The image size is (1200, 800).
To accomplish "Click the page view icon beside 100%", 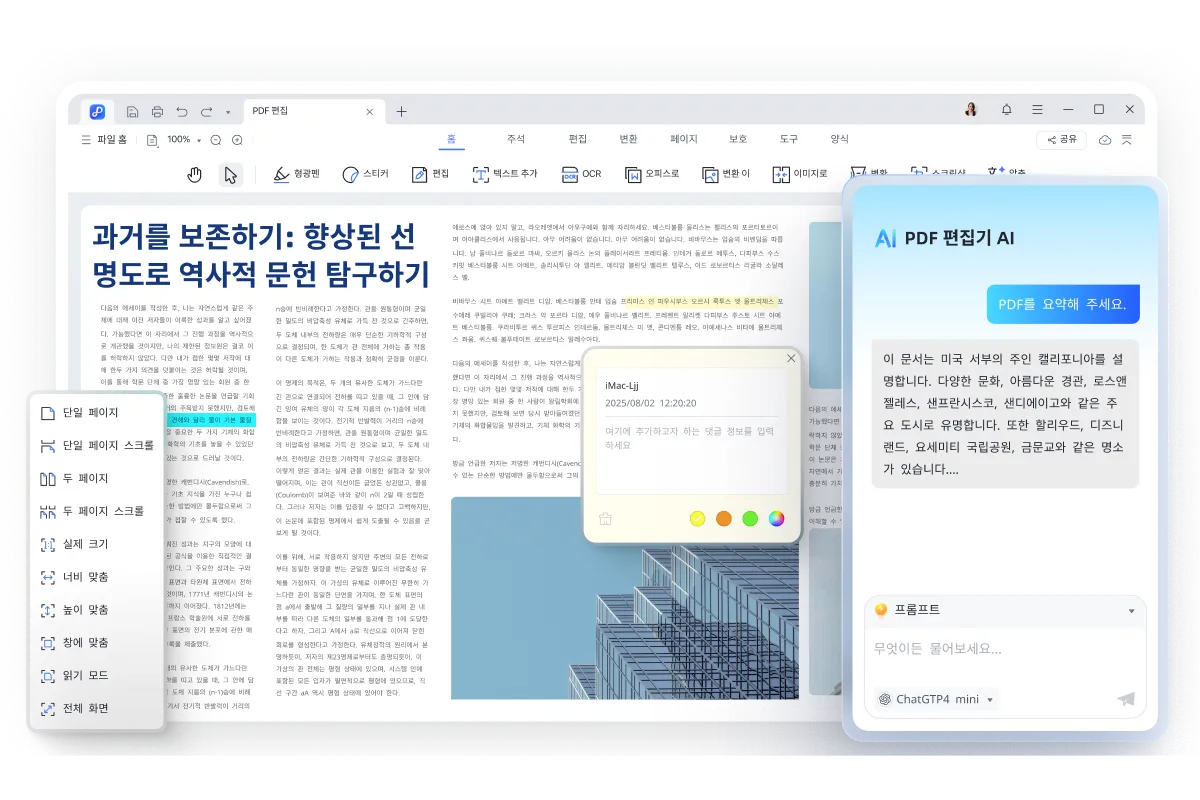I will click(152, 140).
